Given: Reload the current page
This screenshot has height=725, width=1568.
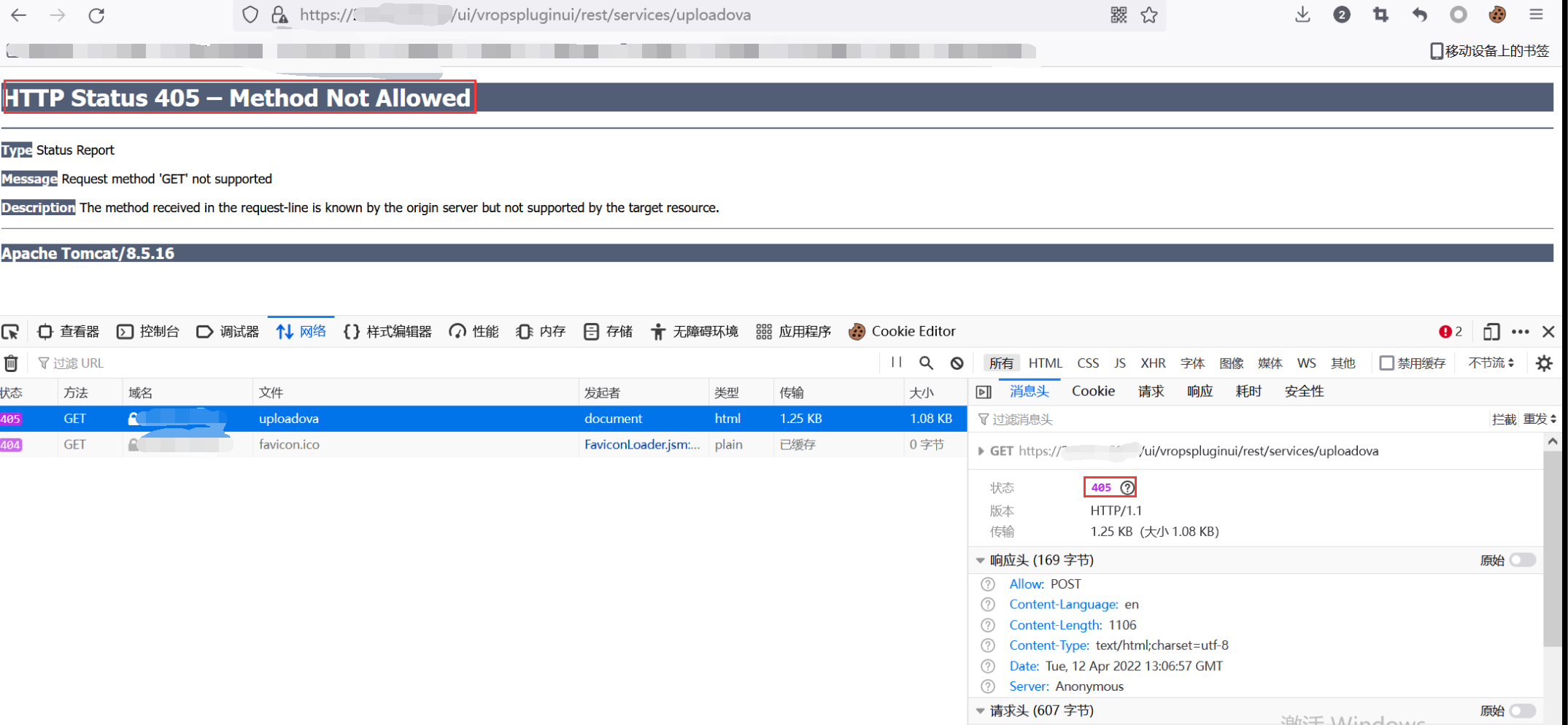Looking at the screenshot, I should (x=96, y=15).
